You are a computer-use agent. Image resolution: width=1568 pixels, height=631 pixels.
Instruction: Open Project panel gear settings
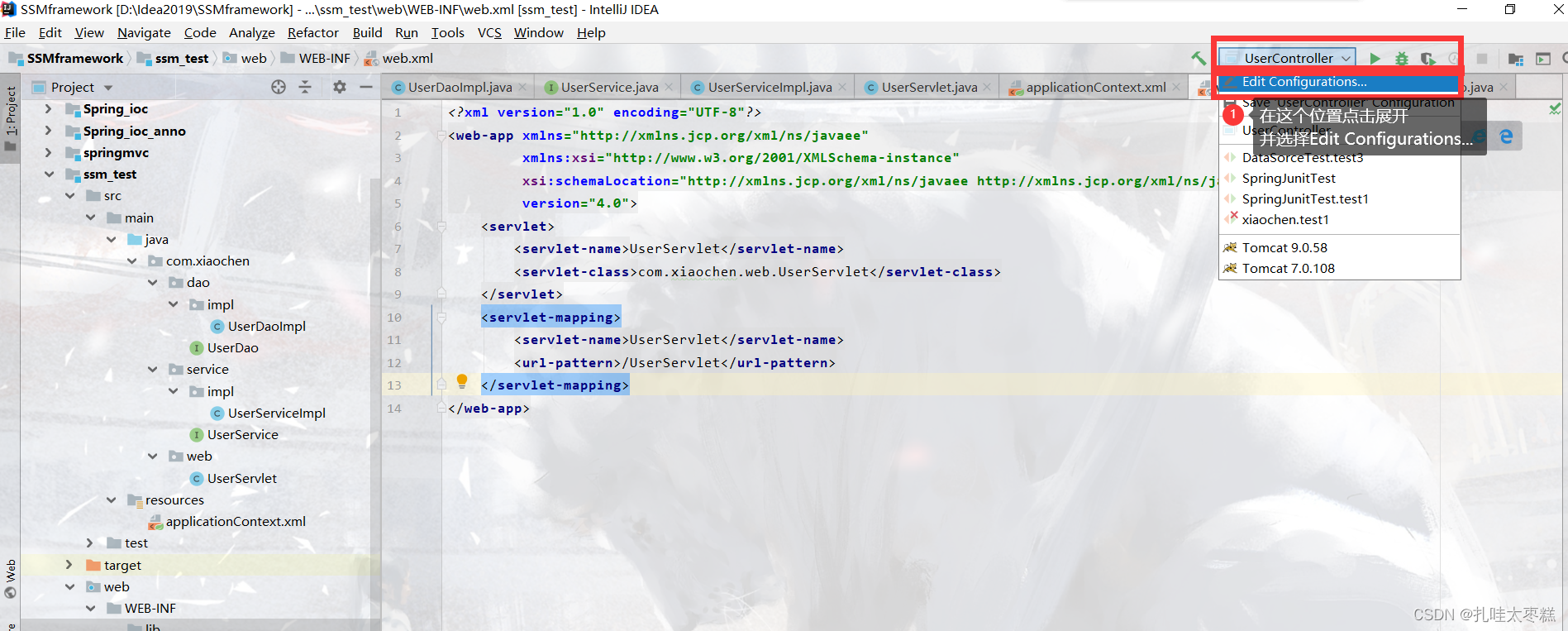click(340, 87)
